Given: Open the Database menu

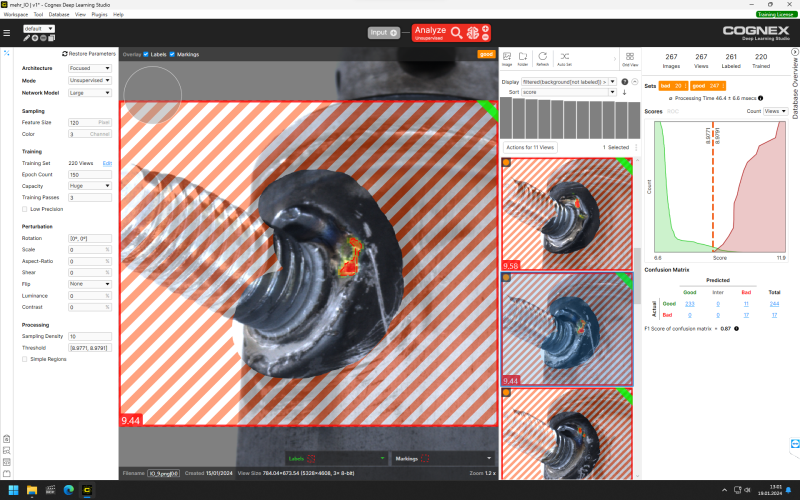Looking at the screenshot, I should click(x=59, y=14).
